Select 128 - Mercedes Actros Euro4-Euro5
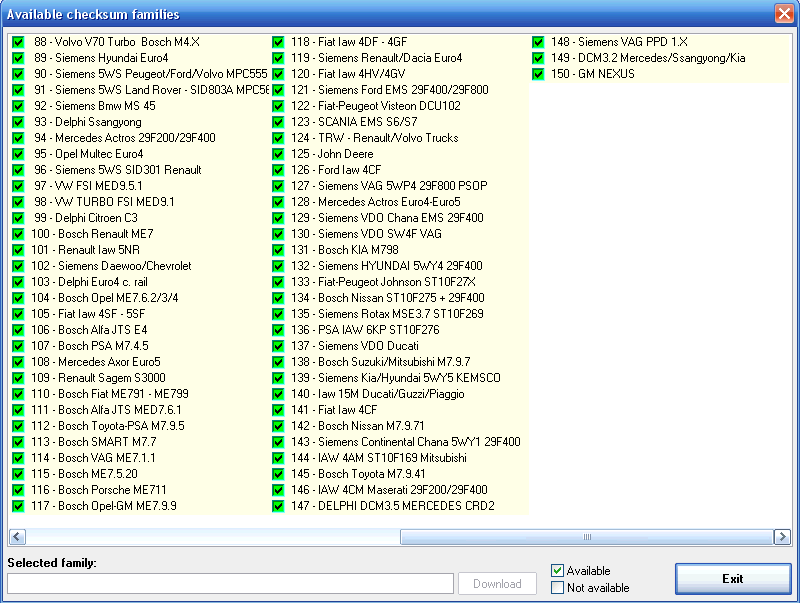800x603 pixels. click(x=376, y=202)
